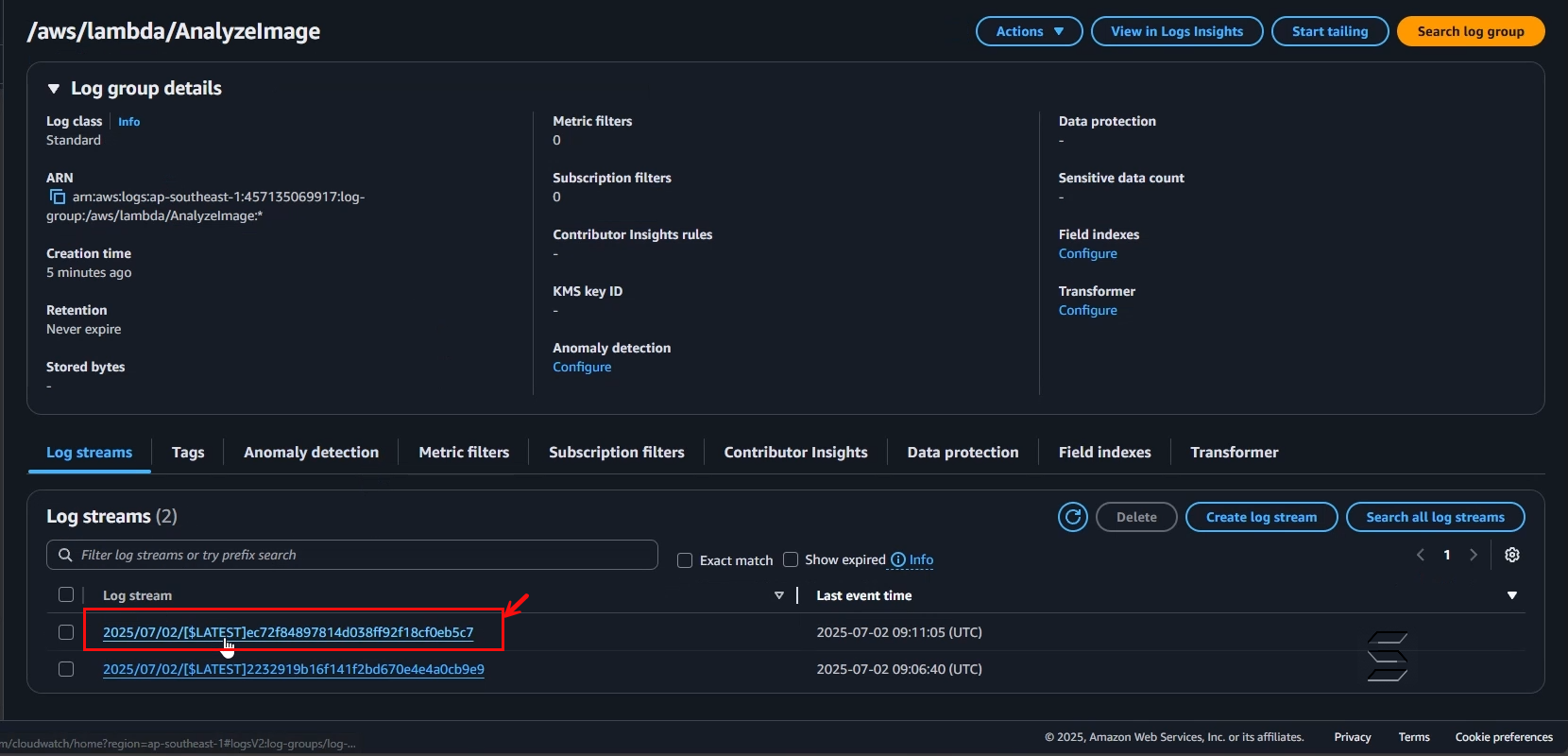The height and width of the screenshot is (756, 1568).
Task: Collapse the Log group details section
Action: click(x=54, y=88)
